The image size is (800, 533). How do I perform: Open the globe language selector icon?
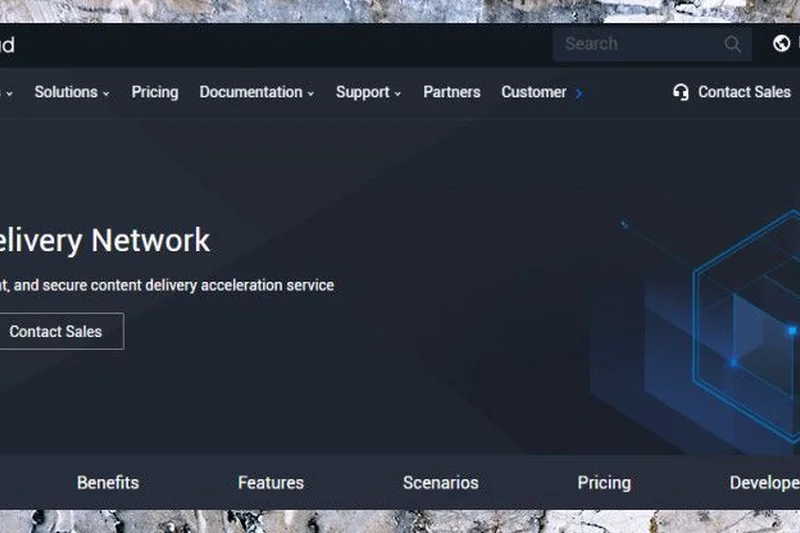tap(781, 43)
